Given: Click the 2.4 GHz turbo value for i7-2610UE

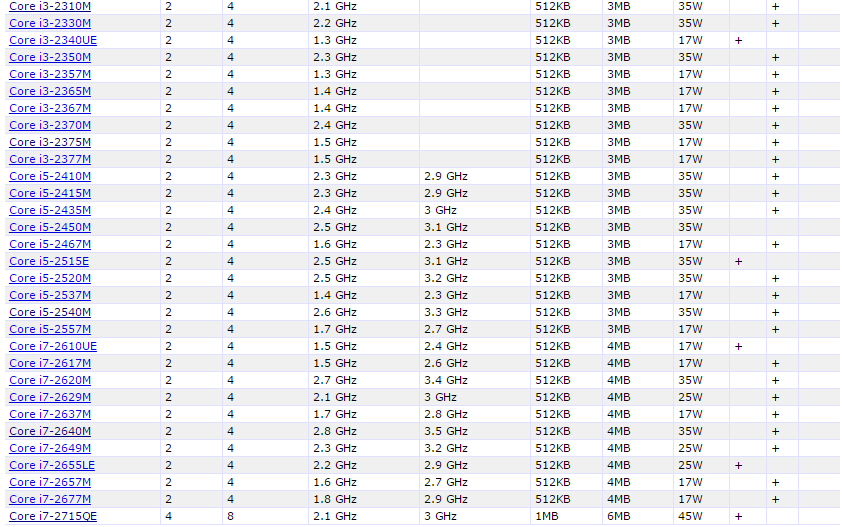Looking at the screenshot, I should coord(446,346).
